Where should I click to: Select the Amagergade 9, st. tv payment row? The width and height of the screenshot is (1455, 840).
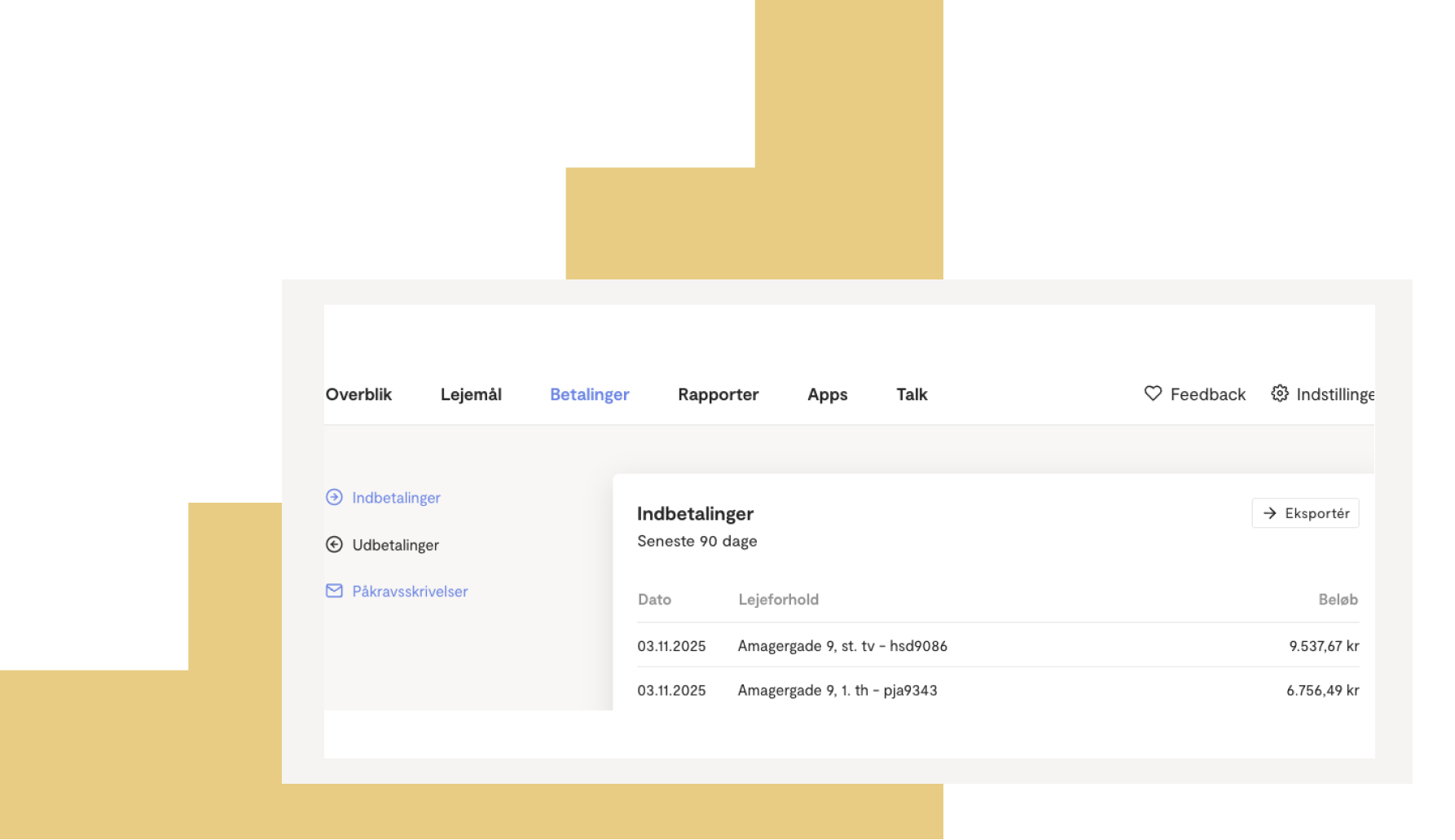coord(998,645)
